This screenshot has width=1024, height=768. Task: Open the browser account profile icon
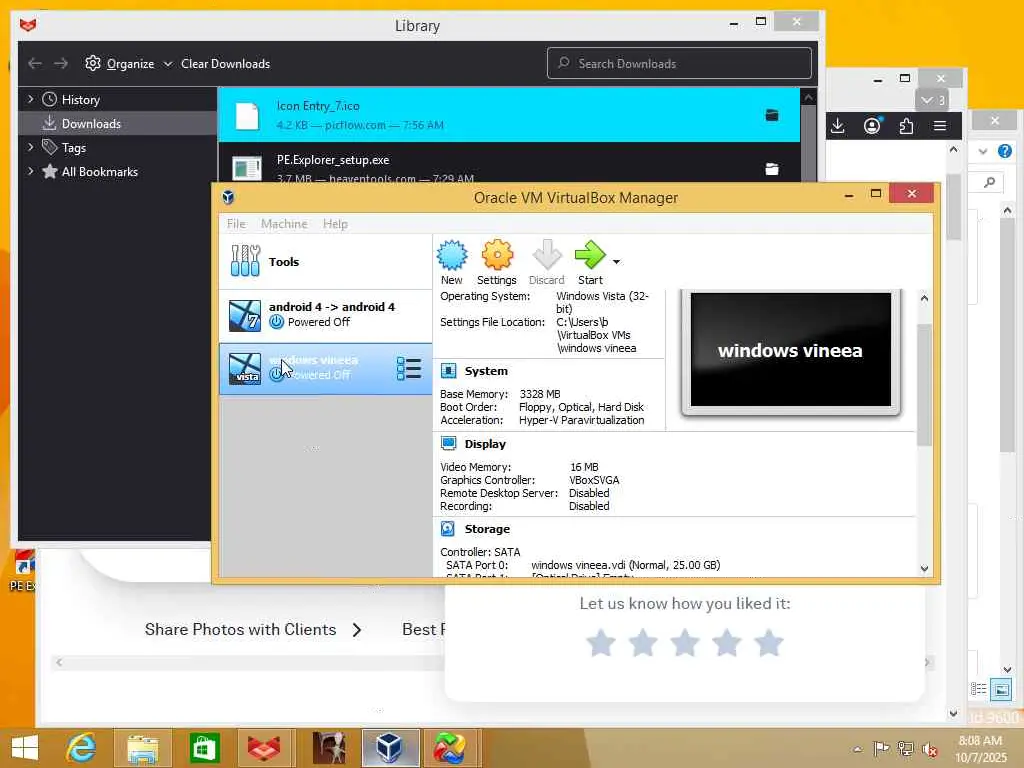(872, 126)
